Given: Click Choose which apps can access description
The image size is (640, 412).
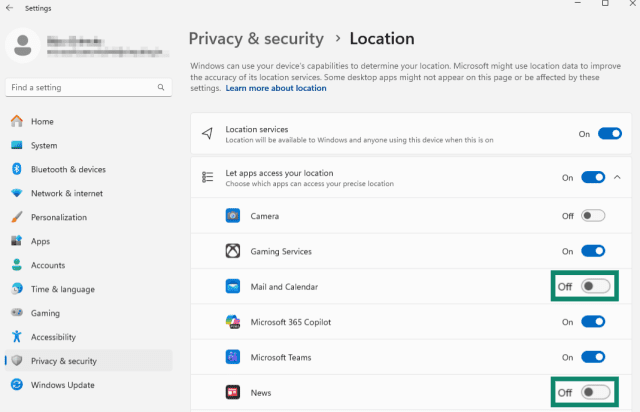Looking at the screenshot, I should [310, 184].
